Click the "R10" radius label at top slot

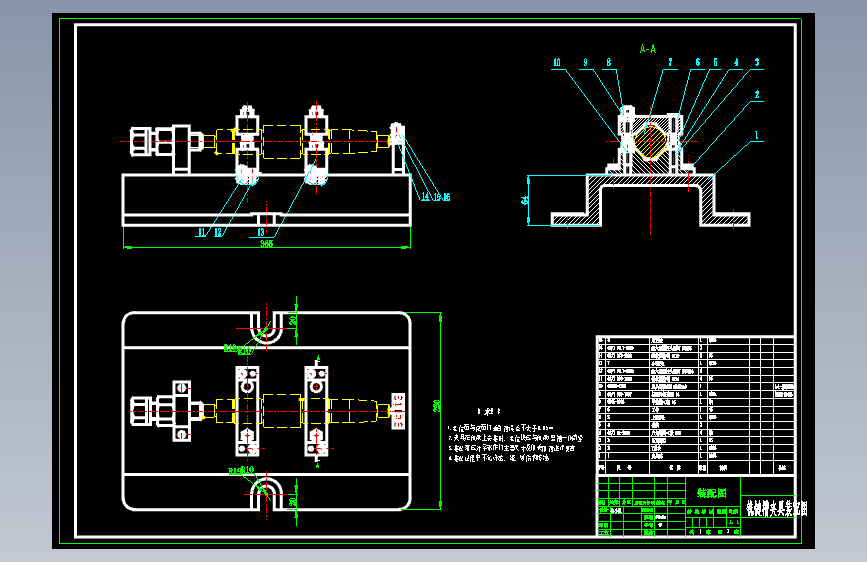coord(246,351)
